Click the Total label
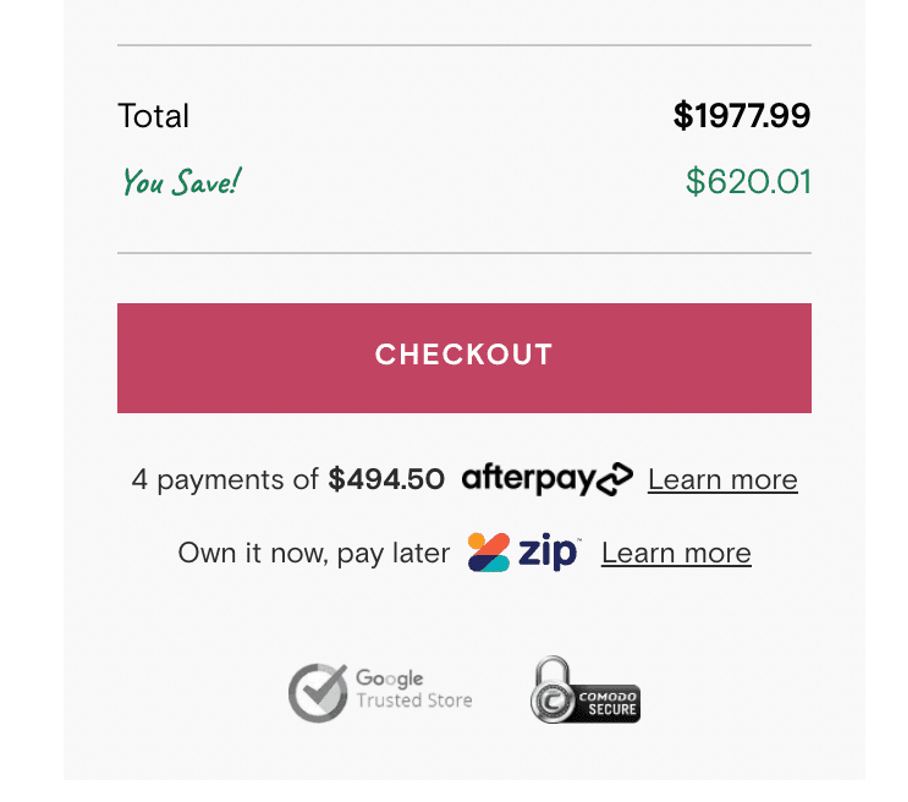The width and height of the screenshot is (908, 802). (x=153, y=116)
